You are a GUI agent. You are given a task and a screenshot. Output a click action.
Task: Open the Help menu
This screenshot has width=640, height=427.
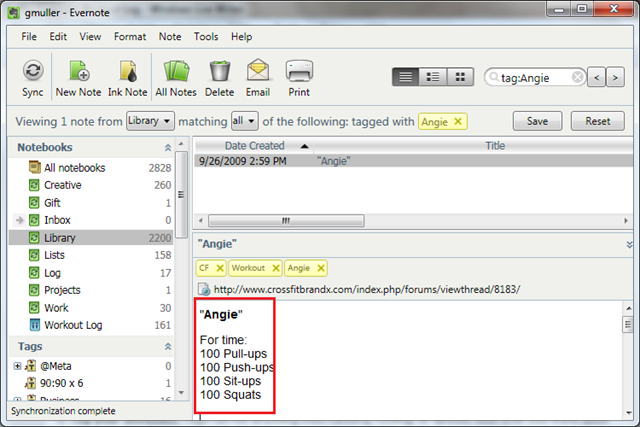tap(241, 37)
